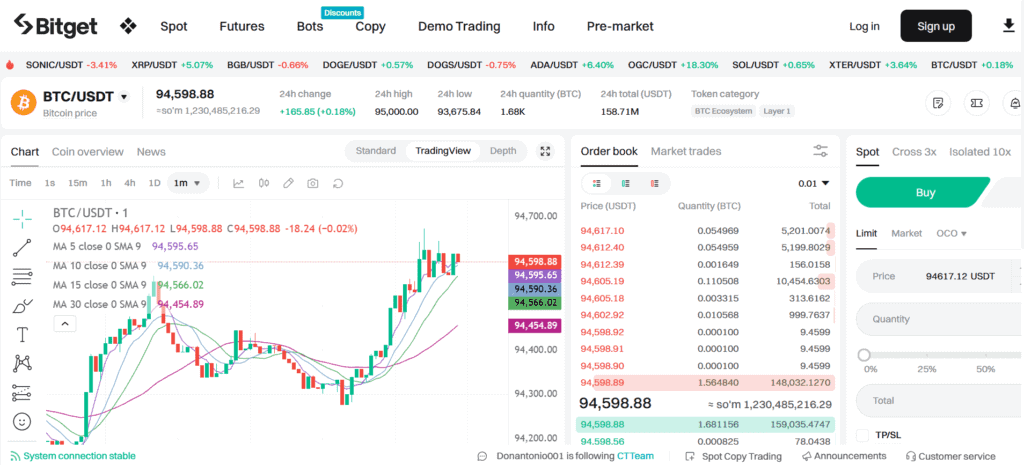This screenshot has height=465, width=1024.
Task: Collapse the indicator legend chevron
Action: click(65, 323)
